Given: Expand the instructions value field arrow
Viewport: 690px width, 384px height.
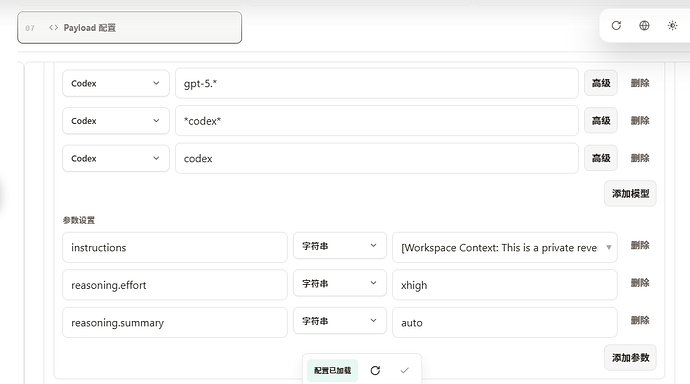Looking at the screenshot, I should (x=609, y=247).
